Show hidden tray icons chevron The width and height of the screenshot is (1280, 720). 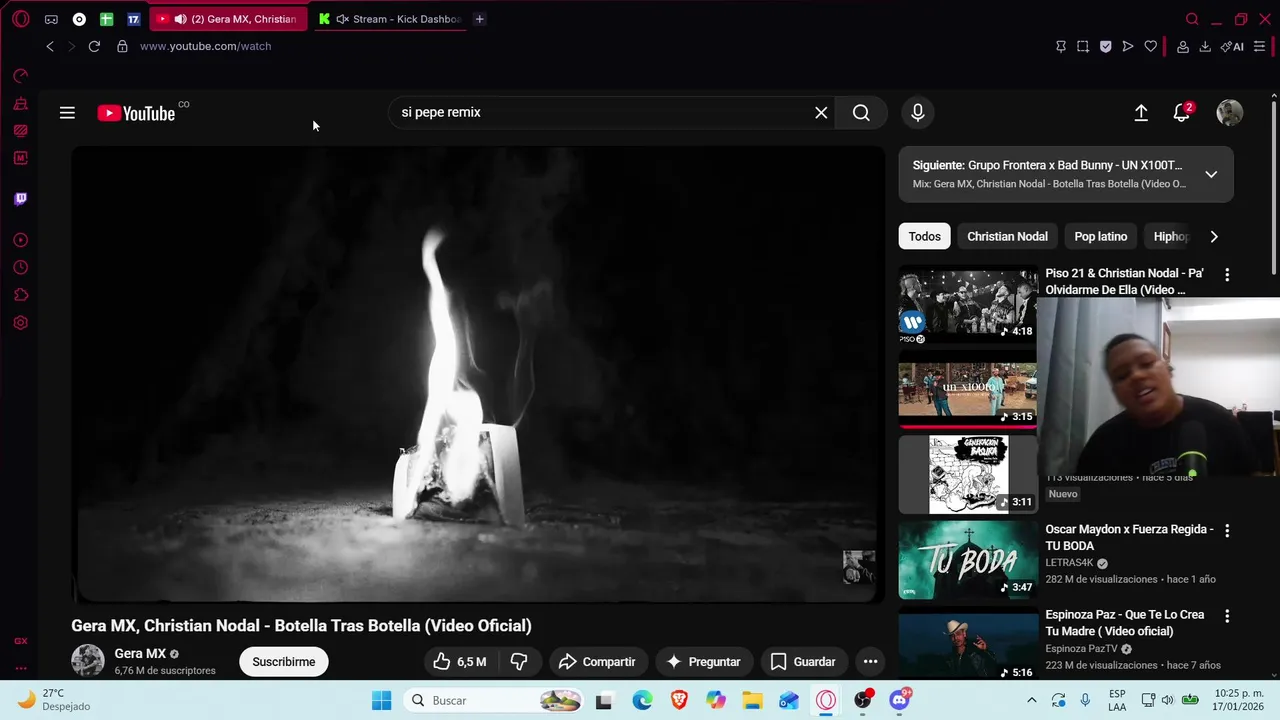tap(1031, 700)
